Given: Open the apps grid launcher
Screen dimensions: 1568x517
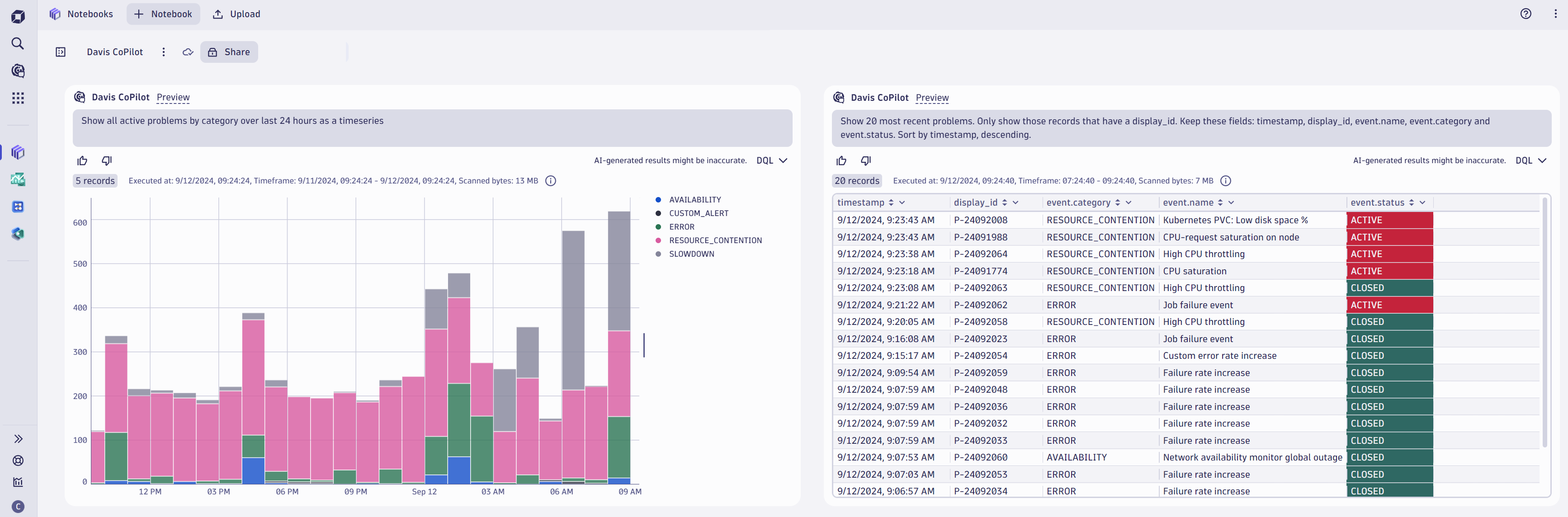Looking at the screenshot, I should tap(18, 98).
